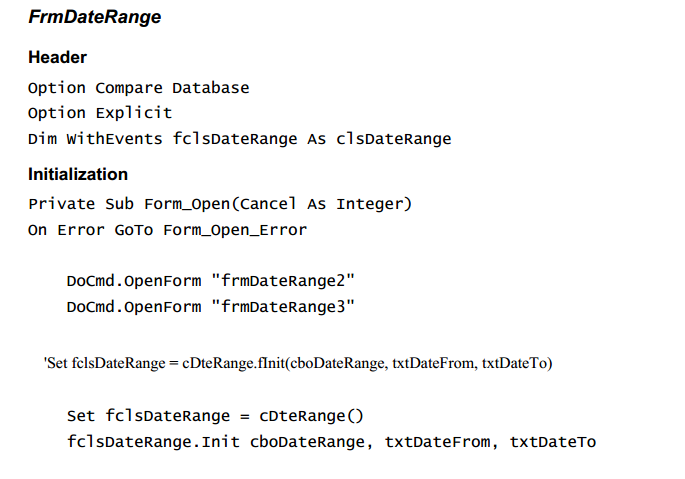The image size is (685, 479).
Task: Click cboDateRange argument in the last line
Action: coord(308,442)
